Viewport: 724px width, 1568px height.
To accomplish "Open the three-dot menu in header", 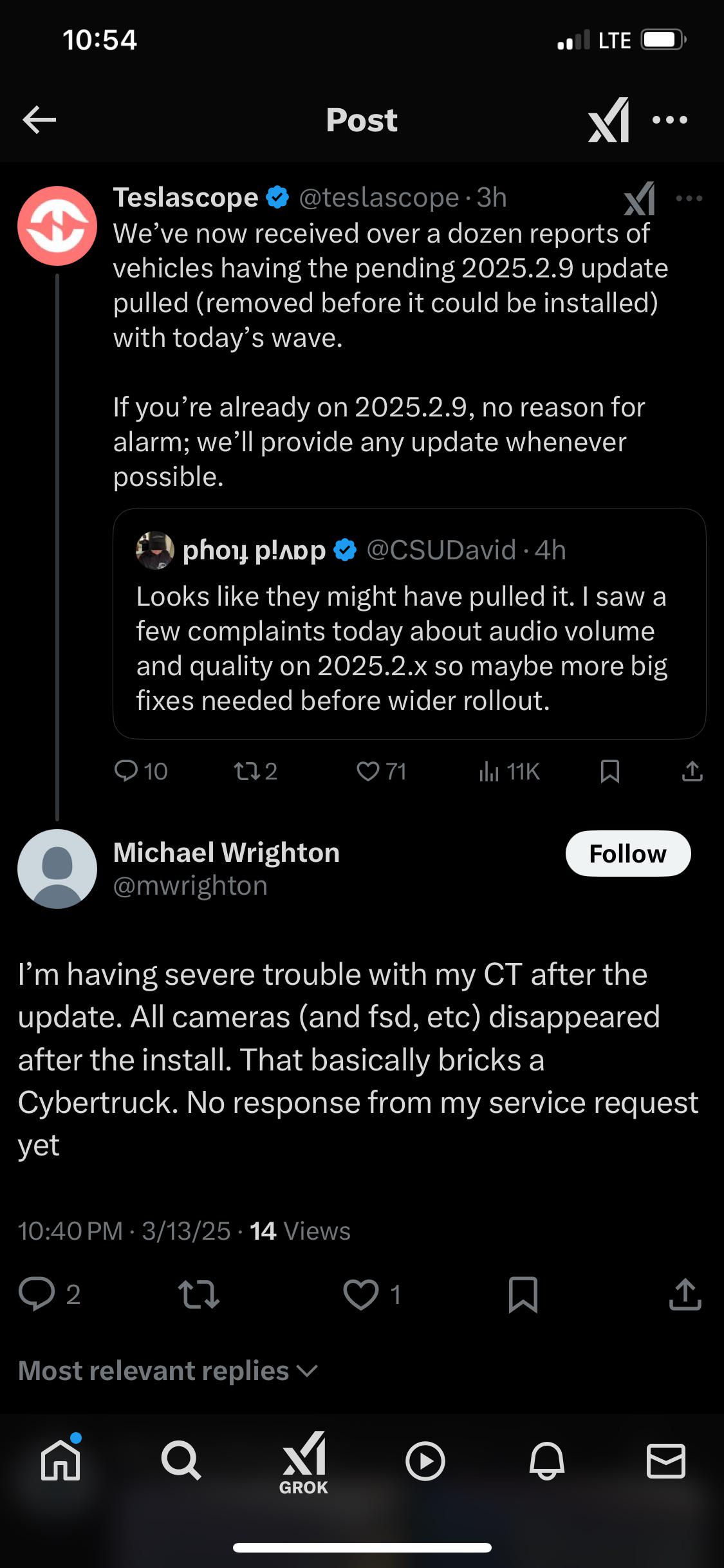I will pyautogui.click(x=669, y=120).
